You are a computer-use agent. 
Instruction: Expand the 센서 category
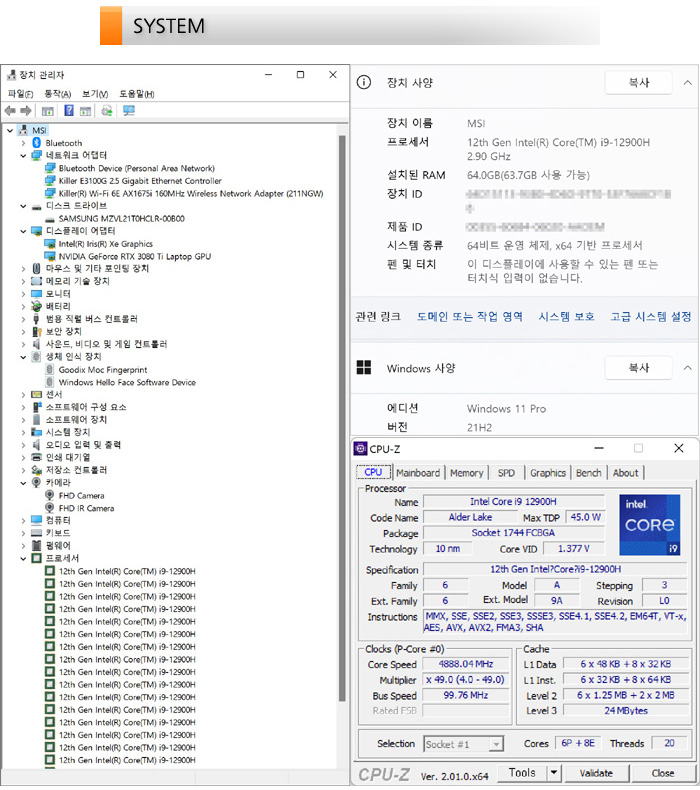point(23,395)
